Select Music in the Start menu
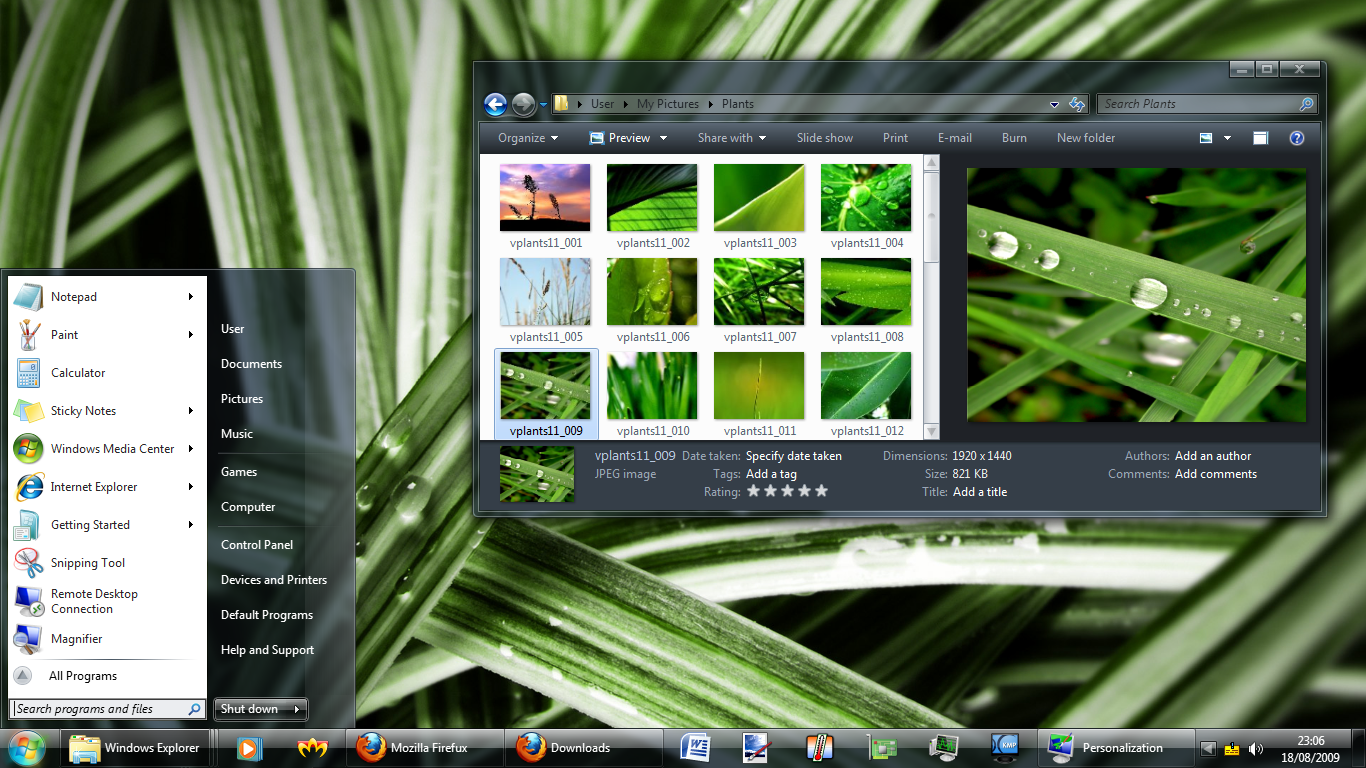Image resolution: width=1366 pixels, height=768 pixels. tap(237, 434)
